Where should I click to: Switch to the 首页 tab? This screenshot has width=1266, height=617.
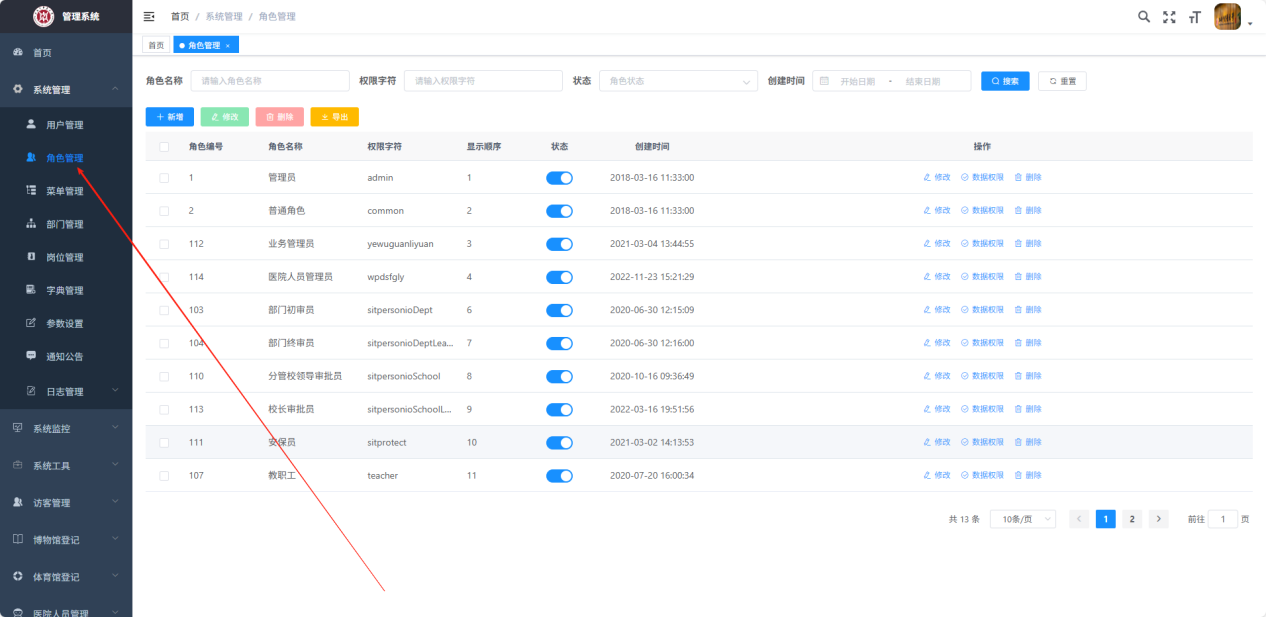(x=156, y=46)
